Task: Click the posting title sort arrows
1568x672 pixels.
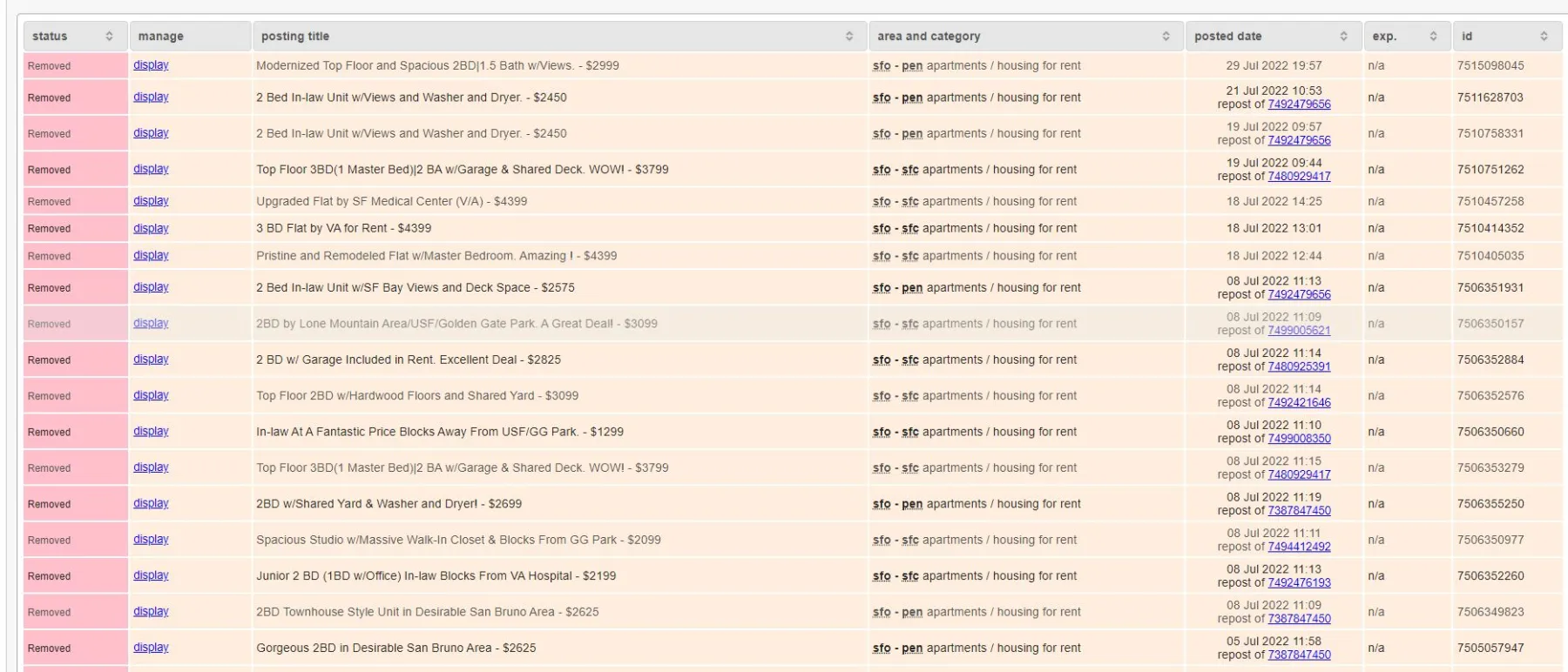Action: point(849,37)
